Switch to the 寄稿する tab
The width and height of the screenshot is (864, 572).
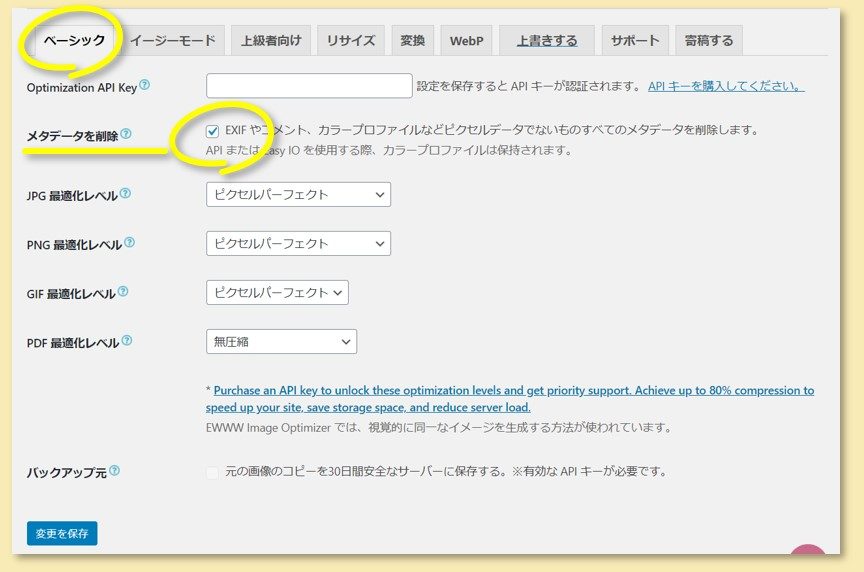[709, 40]
